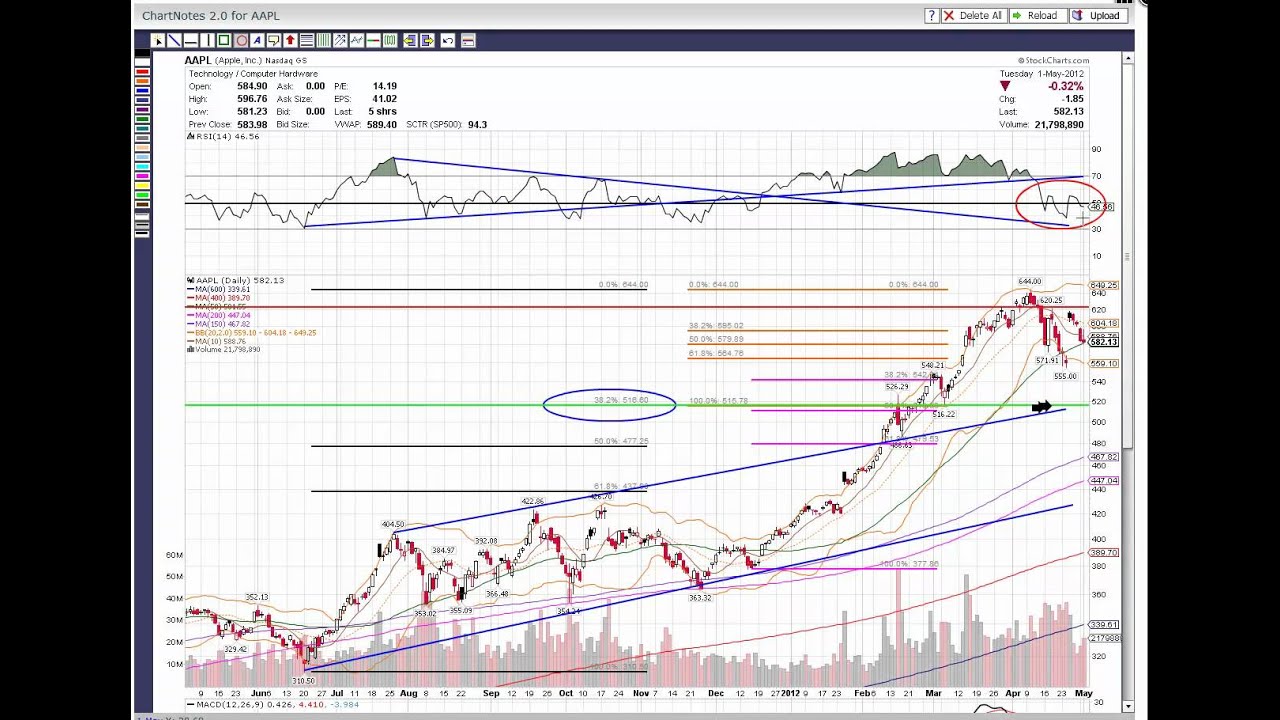Select the arrow pointer selection tool
This screenshot has width=1280, height=720.
pyautogui.click(x=158, y=40)
